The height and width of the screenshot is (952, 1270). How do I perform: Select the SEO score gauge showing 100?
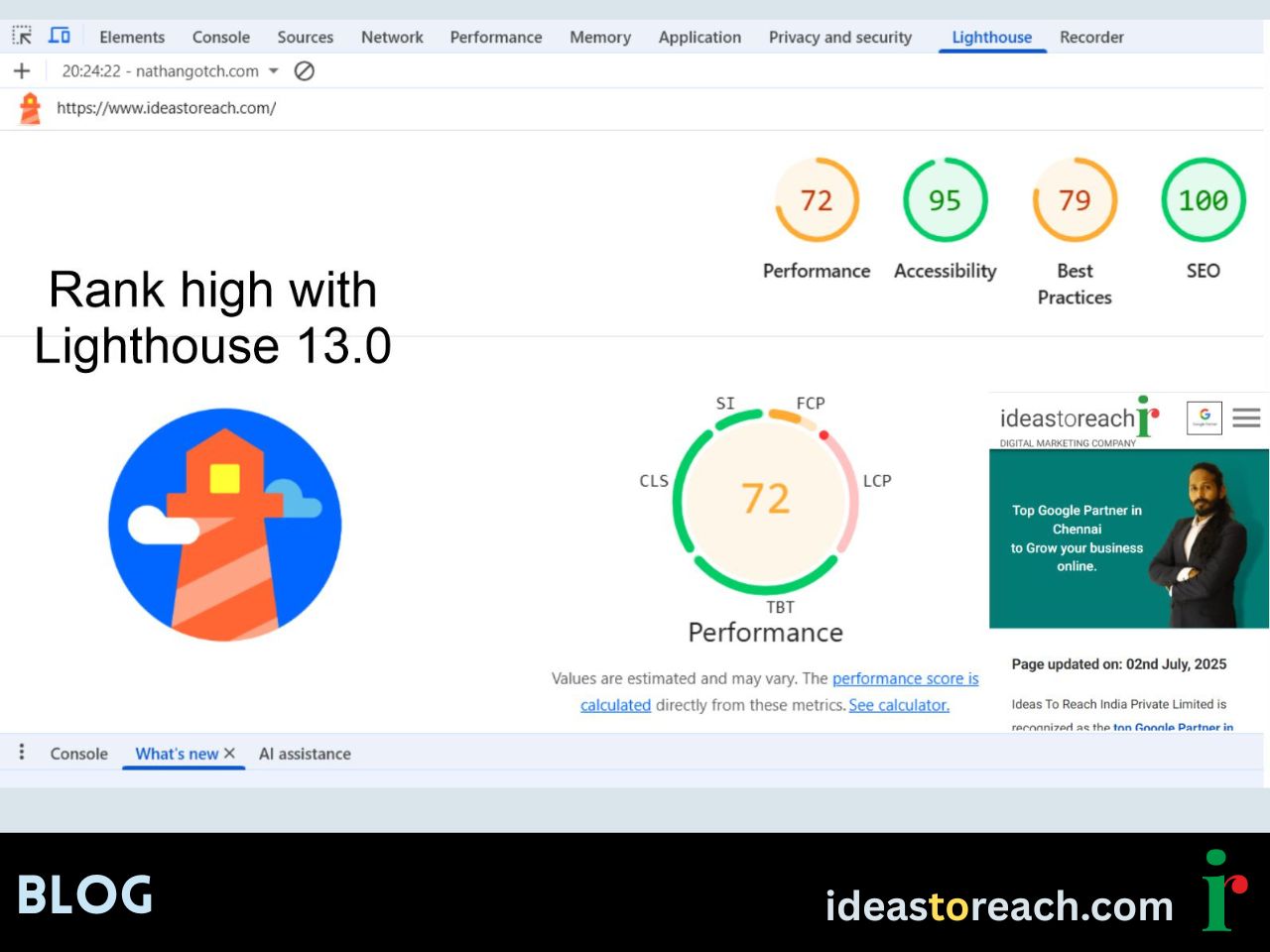(1203, 199)
